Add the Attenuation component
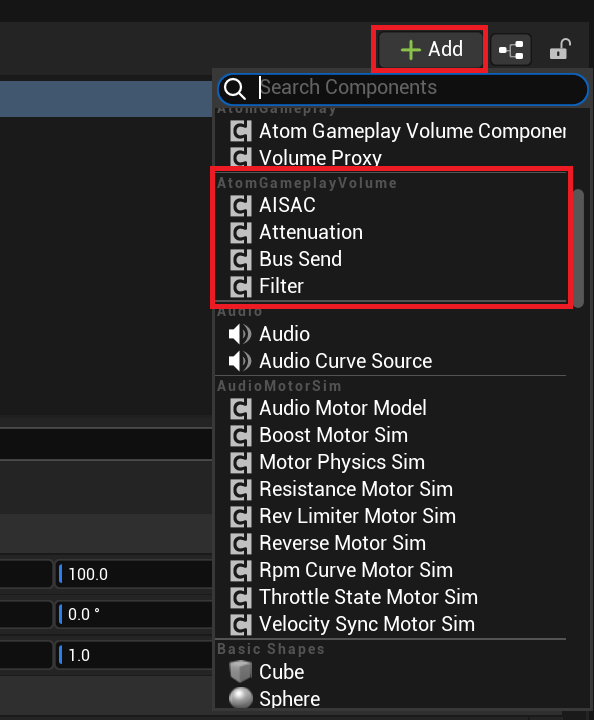 [x=311, y=232]
